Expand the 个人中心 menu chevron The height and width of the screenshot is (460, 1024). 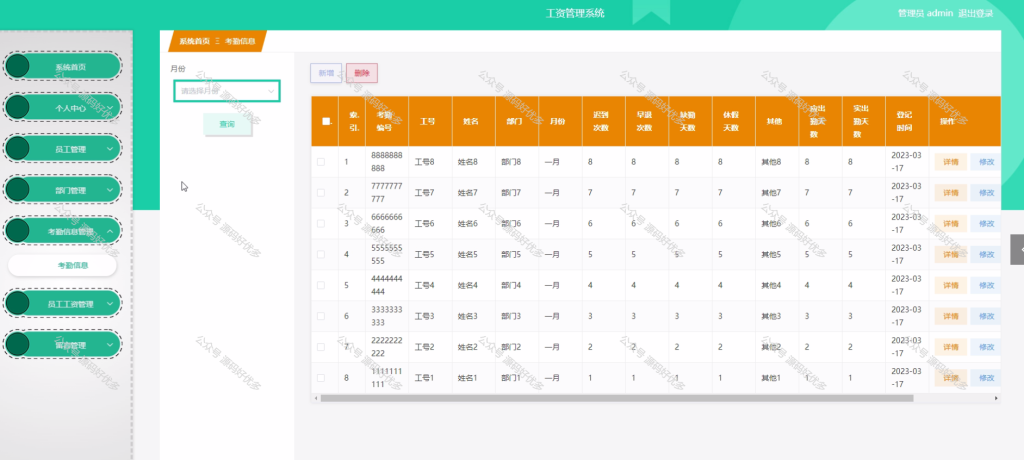click(110, 108)
